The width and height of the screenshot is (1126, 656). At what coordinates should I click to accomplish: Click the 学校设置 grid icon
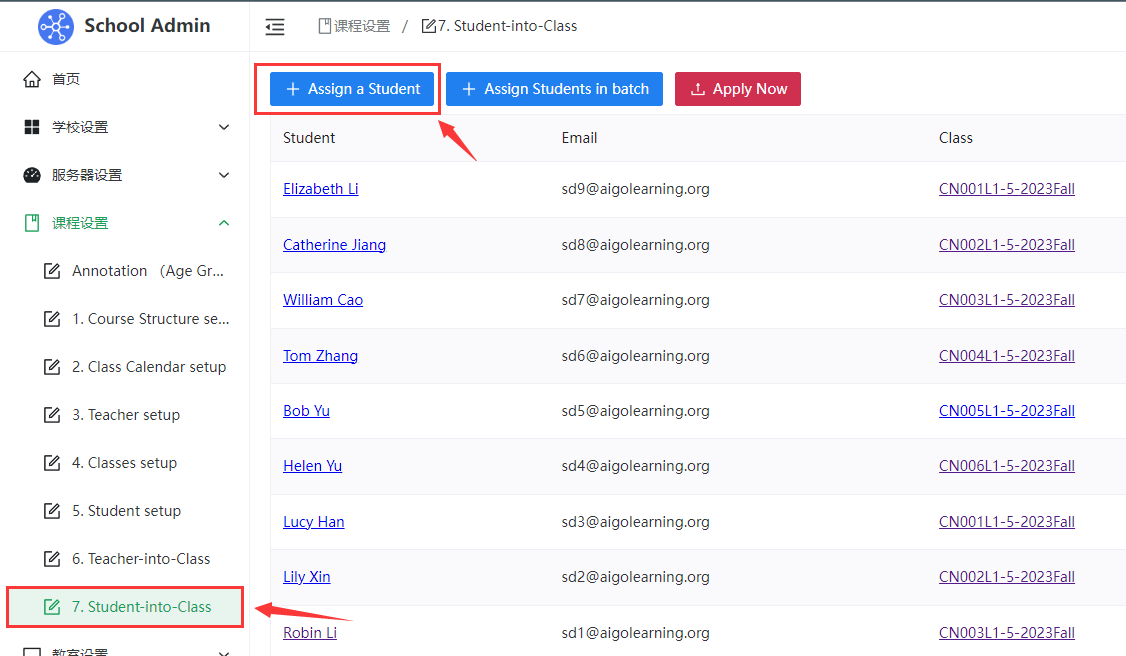[32, 127]
